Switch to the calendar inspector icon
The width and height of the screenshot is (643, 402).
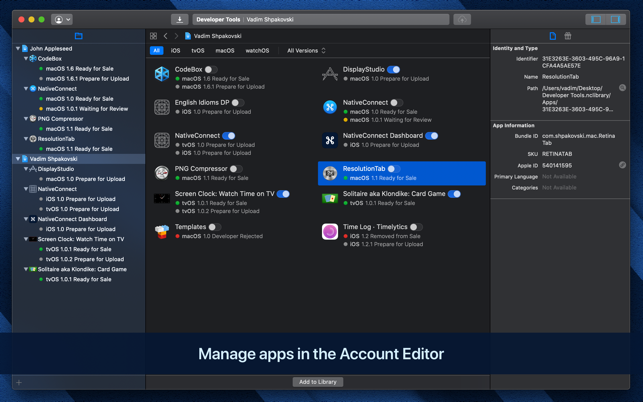(x=568, y=36)
